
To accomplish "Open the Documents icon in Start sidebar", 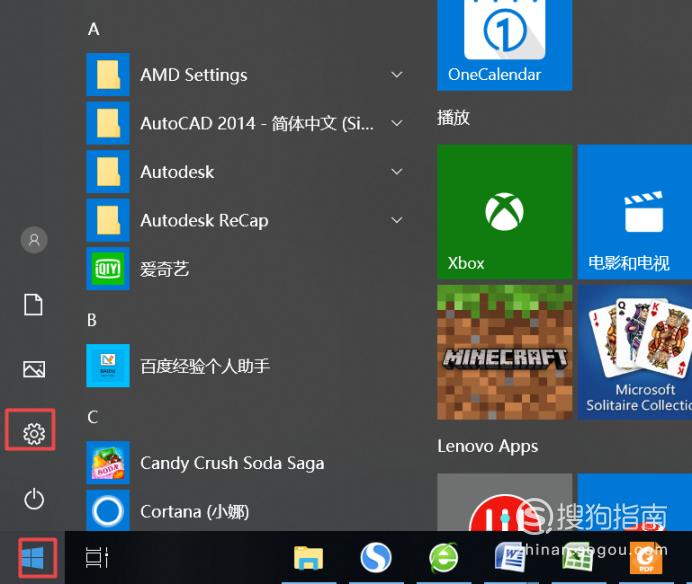I will 33,305.
